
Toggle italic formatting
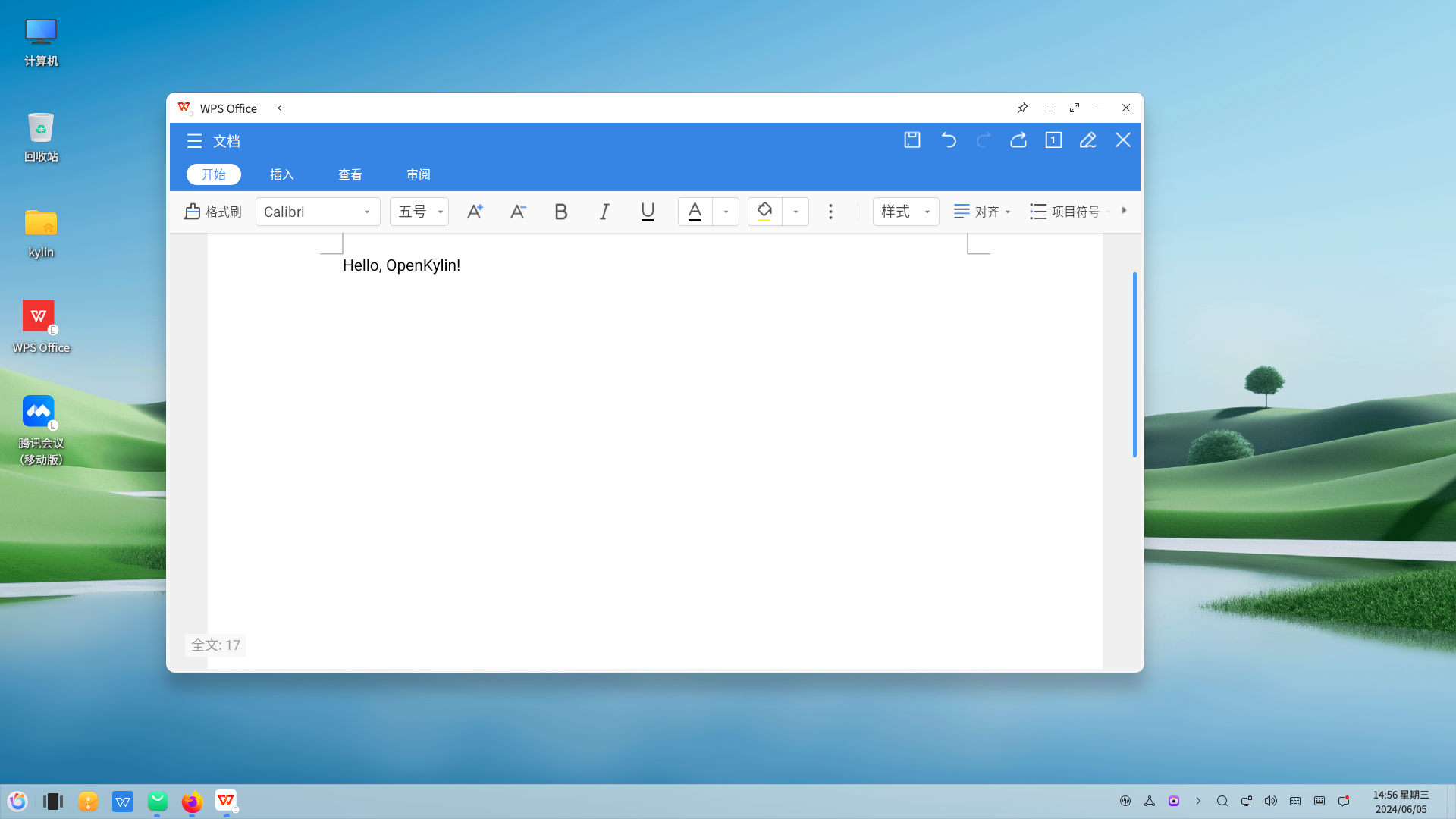pyautogui.click(x=604, y=212)
